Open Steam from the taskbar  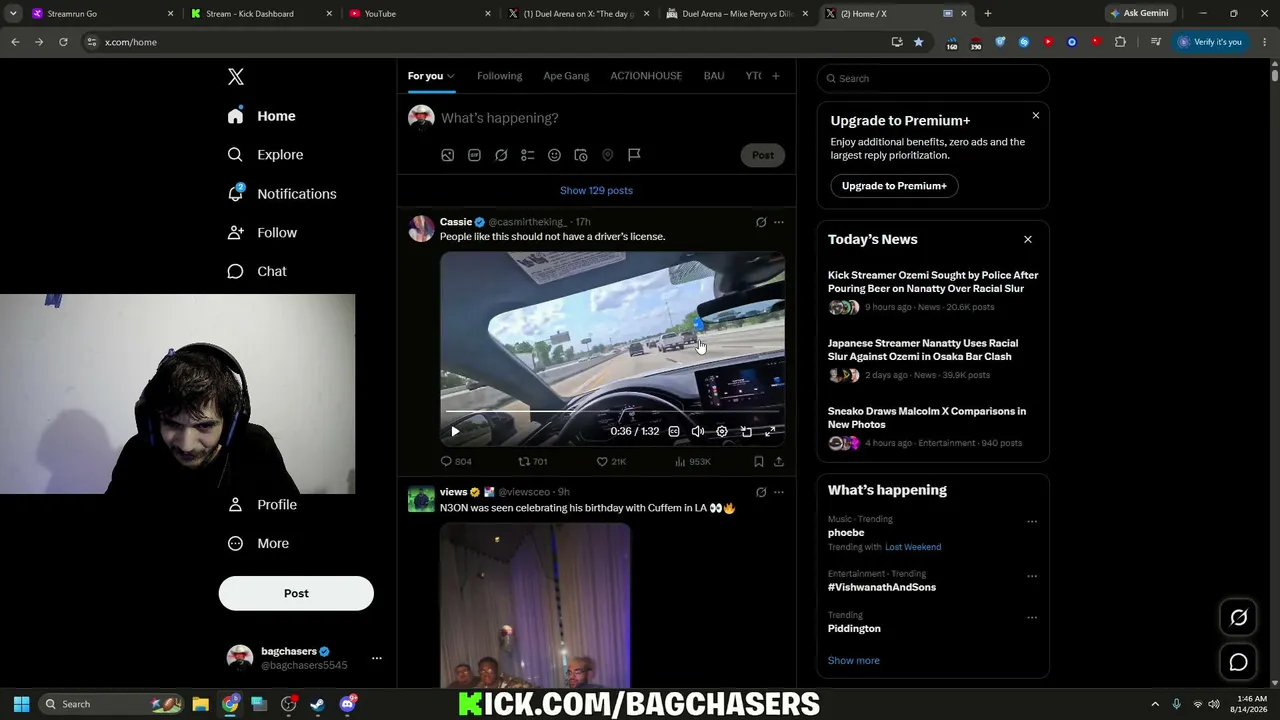coord(318,704)
